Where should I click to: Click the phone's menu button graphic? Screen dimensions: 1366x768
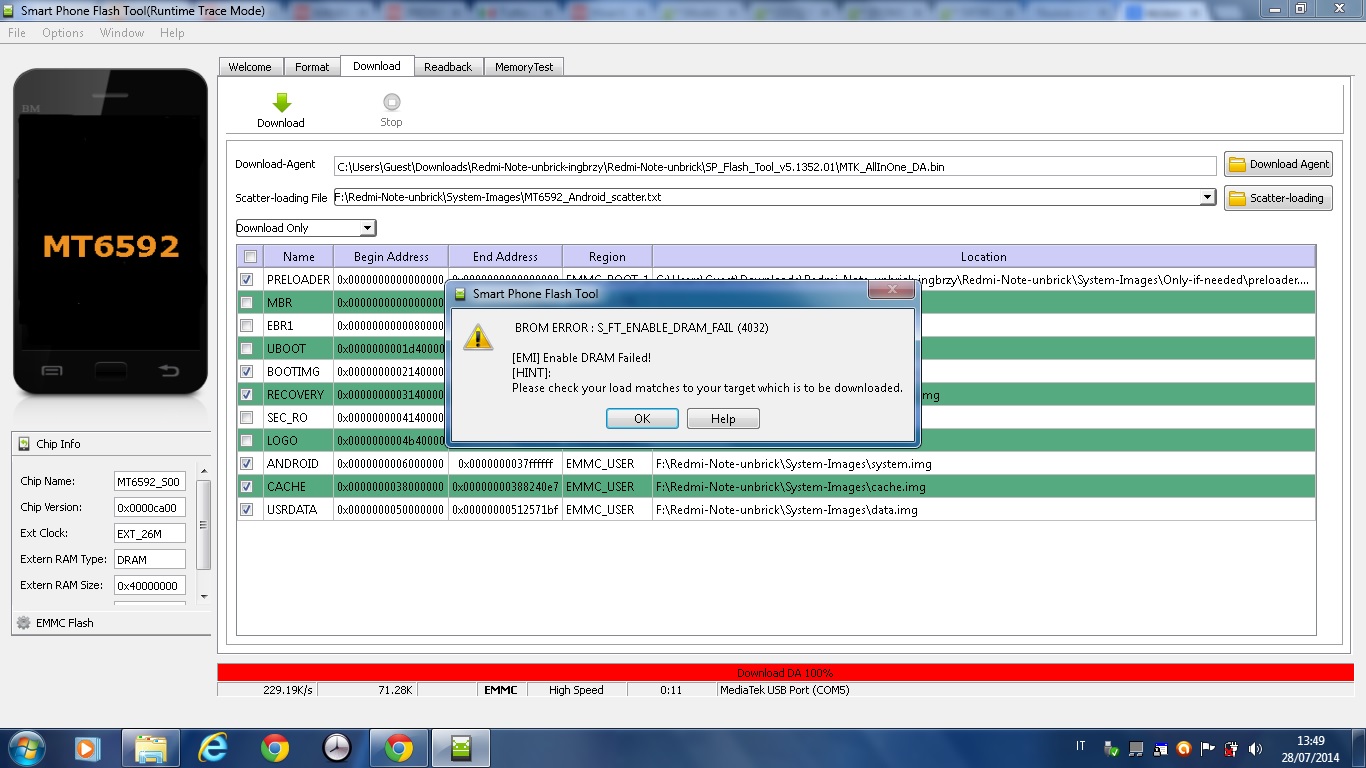[52, 371]
